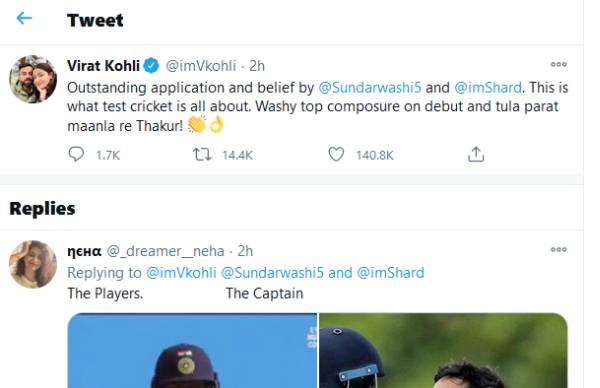Click the 2h timestamp on Kohli's tweet
The image size is (600, 388).
coord(257,66)
